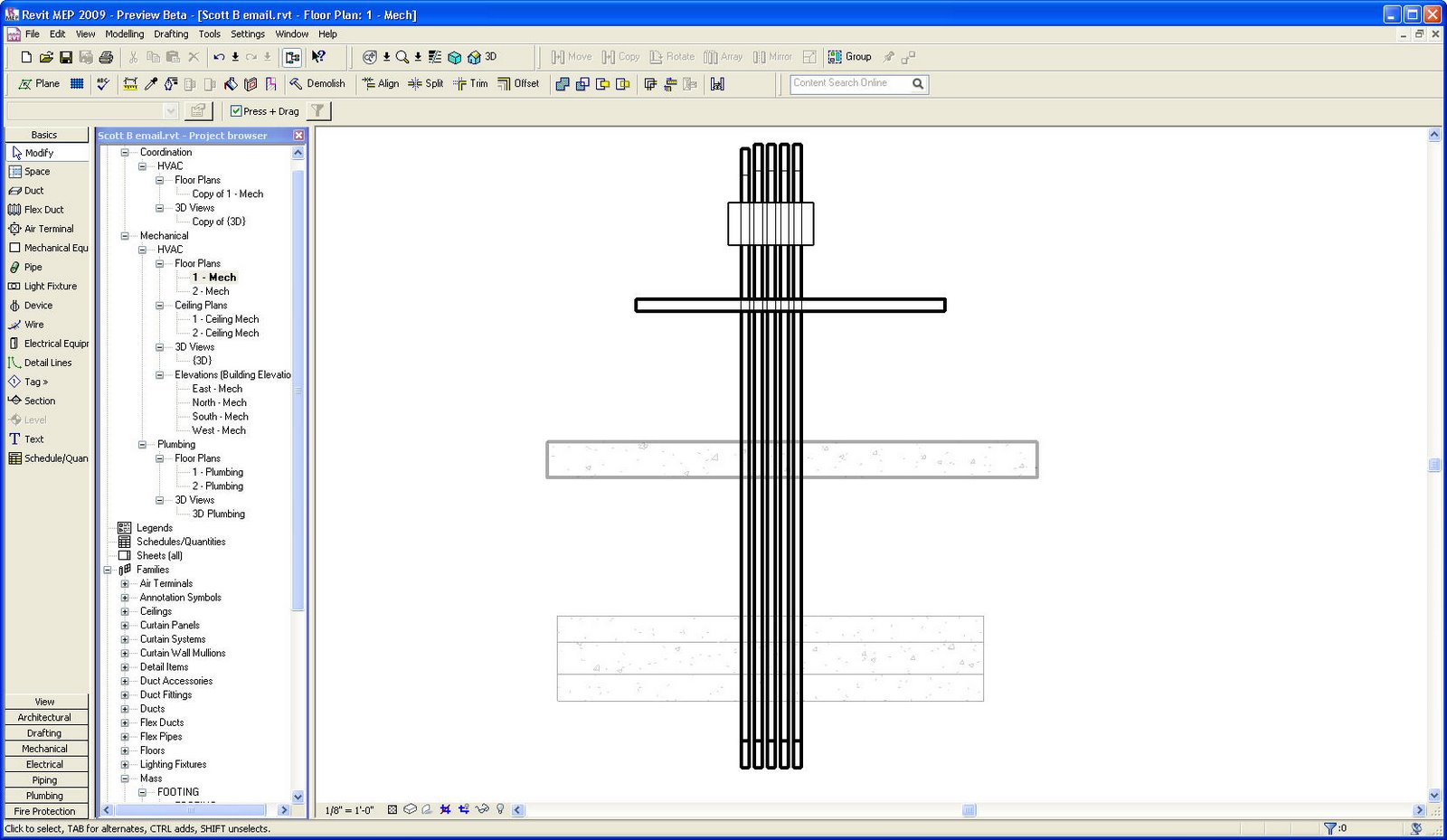
Task: Select the Air Terminal tool
Action: 42,229
